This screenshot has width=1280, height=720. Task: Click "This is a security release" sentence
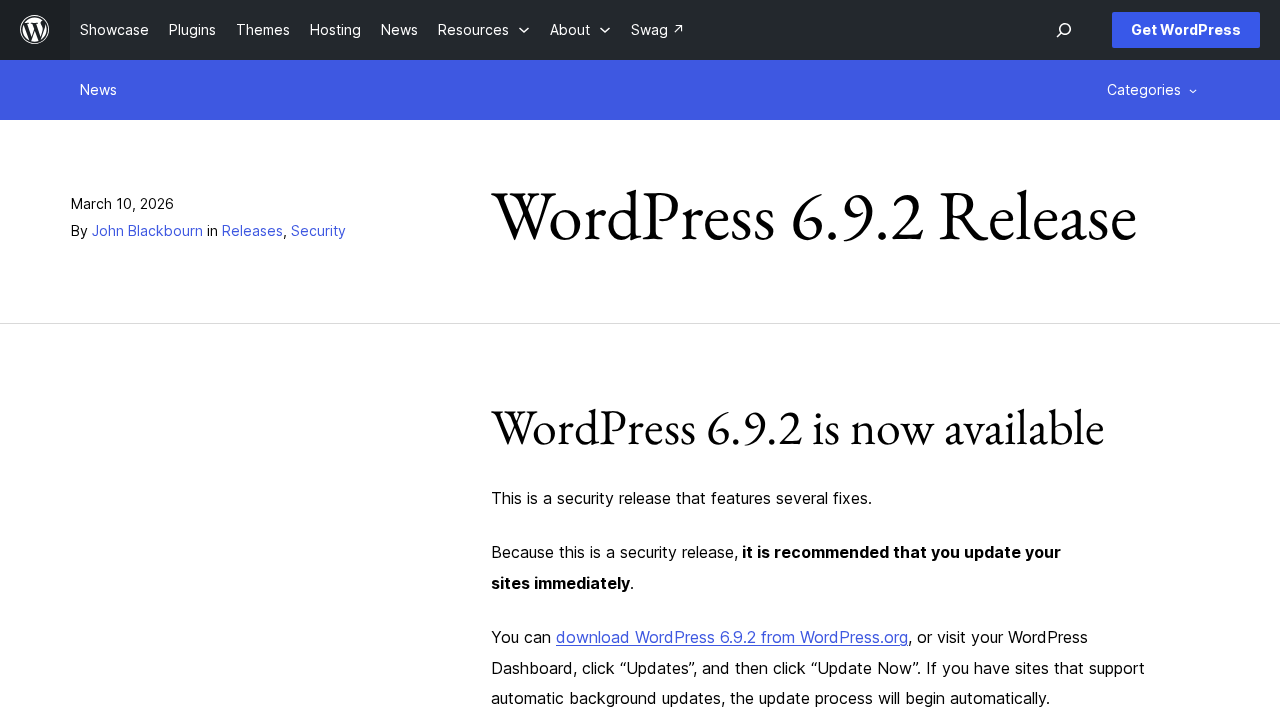[x=681, y=498]
